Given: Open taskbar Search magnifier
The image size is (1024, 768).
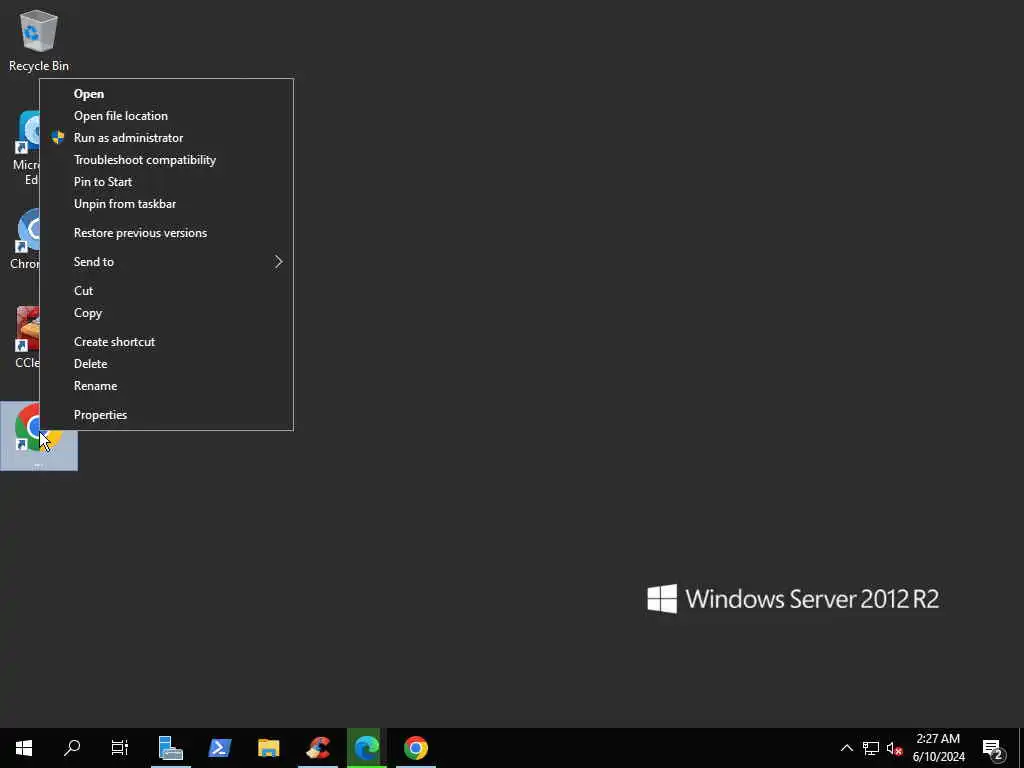Looking at the screenshot, I should [72, 748].
